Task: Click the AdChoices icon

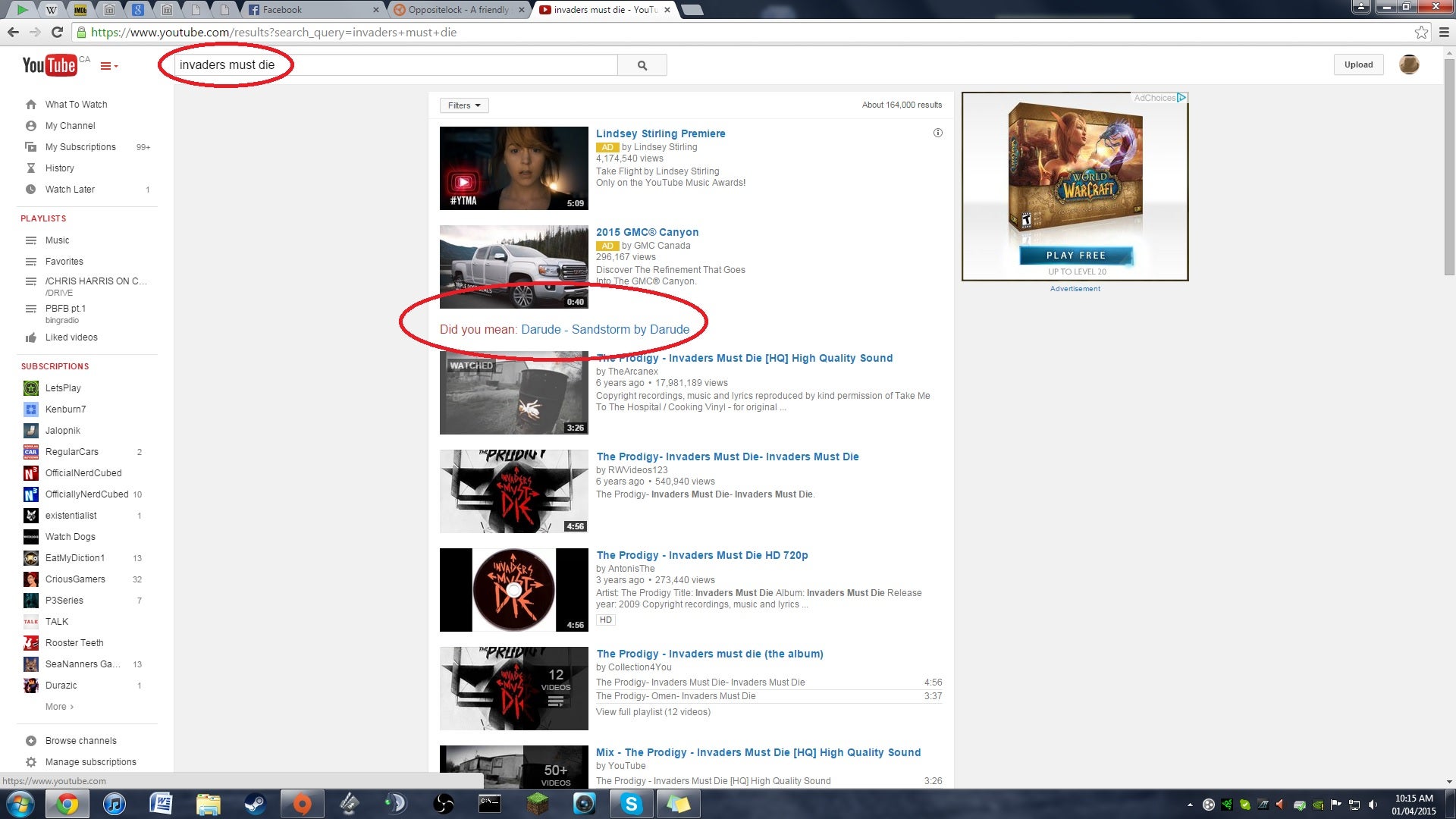Action: (x=1181, y=98)
